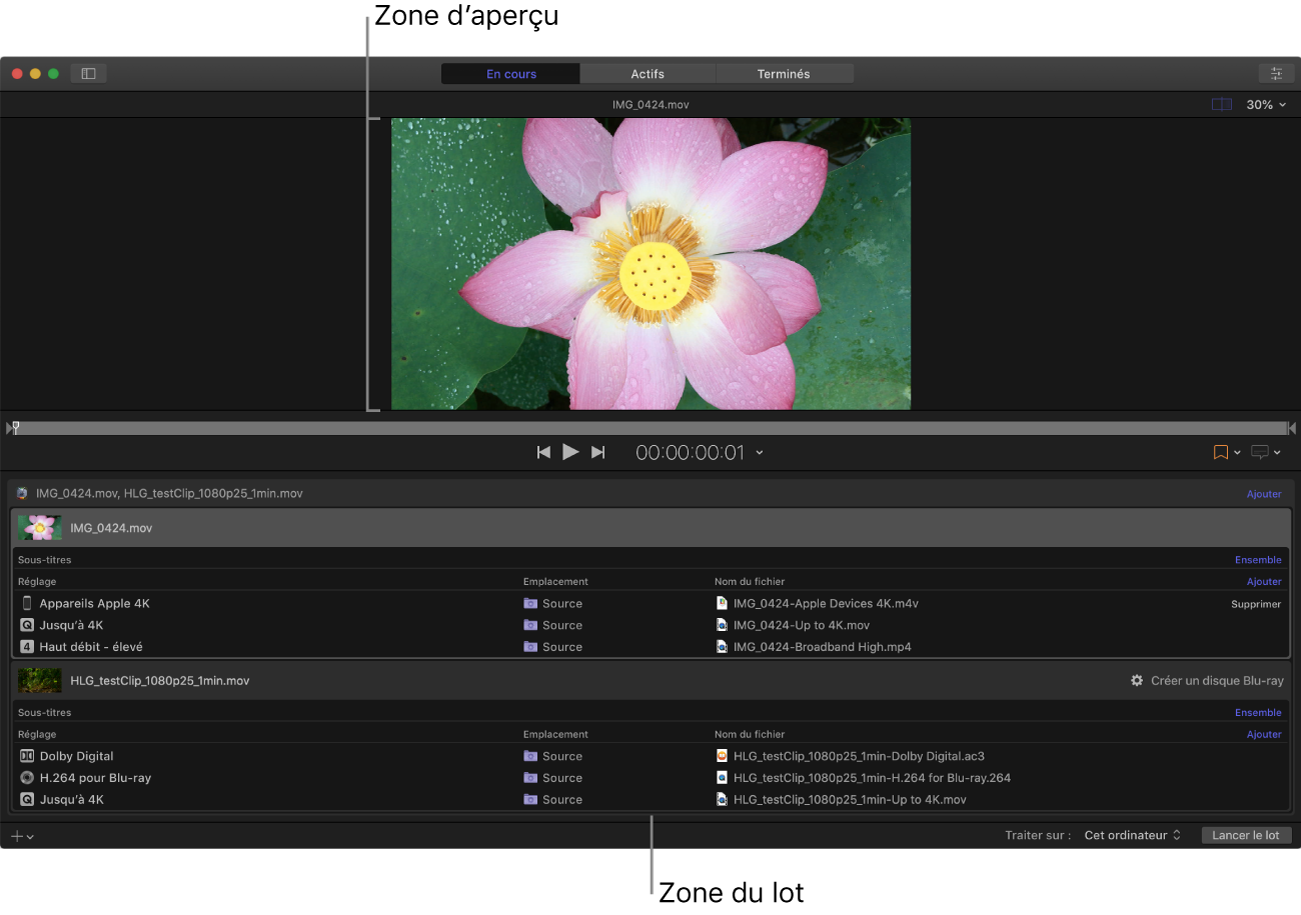1301x915 pixels.
Task: Jump to the previous marker button
Action: [x=543, y=452]
